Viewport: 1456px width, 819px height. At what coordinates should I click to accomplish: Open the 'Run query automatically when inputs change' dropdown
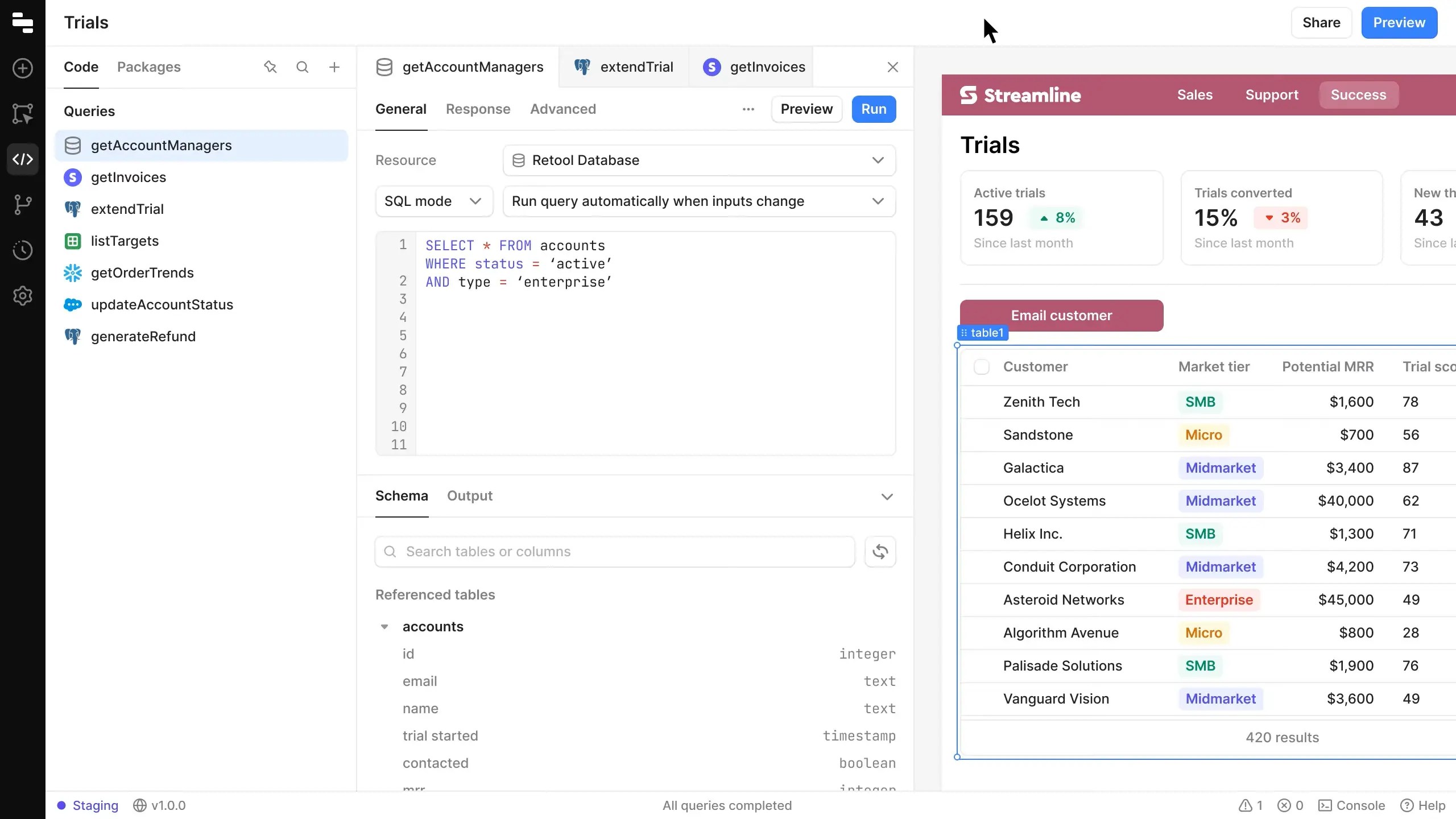698,201
